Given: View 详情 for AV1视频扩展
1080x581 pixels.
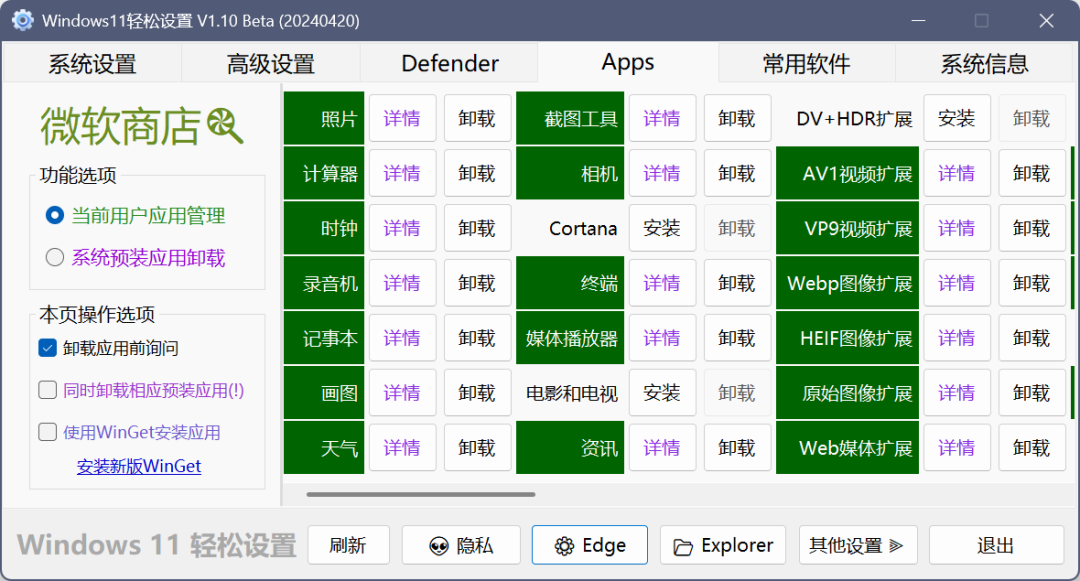Looking at the screenshot, I should click(957, 173).
